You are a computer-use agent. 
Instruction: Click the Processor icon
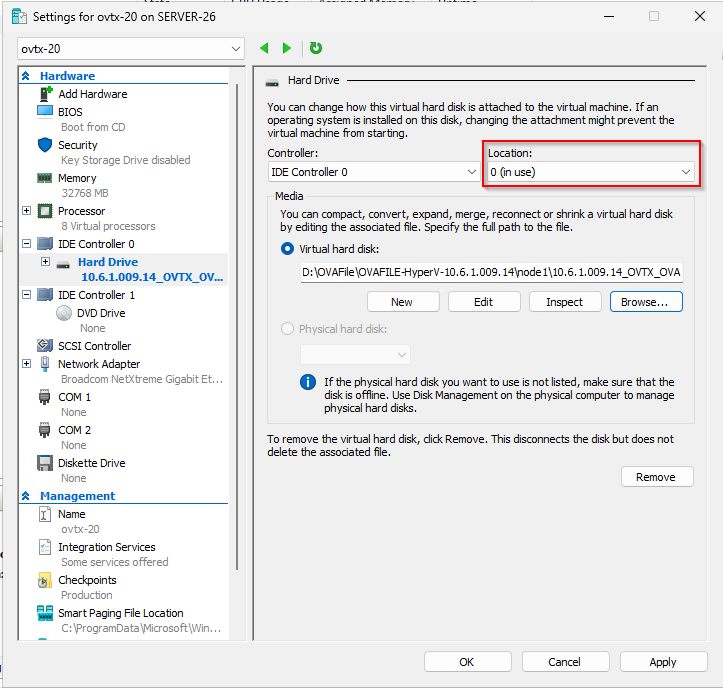click(45, 211)
